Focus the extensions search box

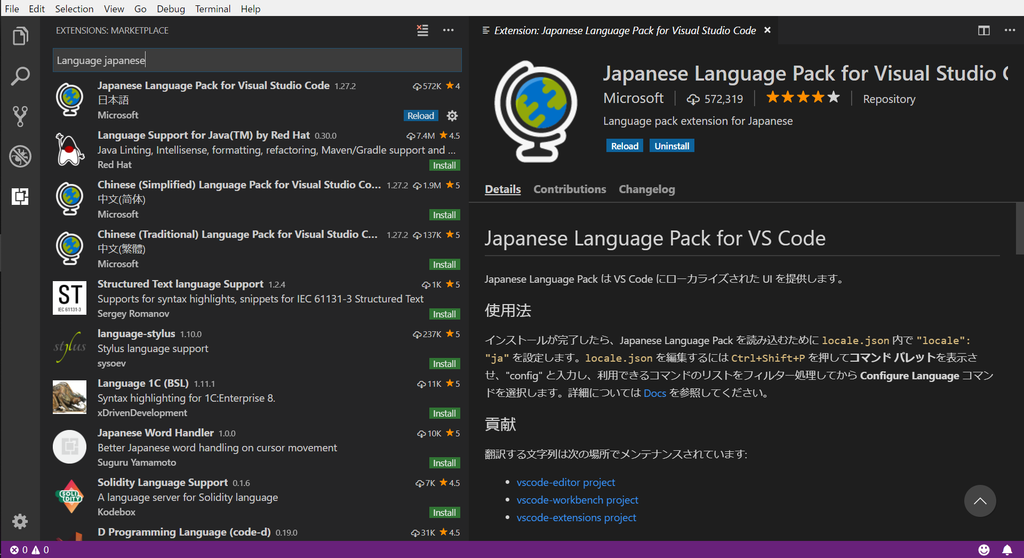[x=257, y=60]
